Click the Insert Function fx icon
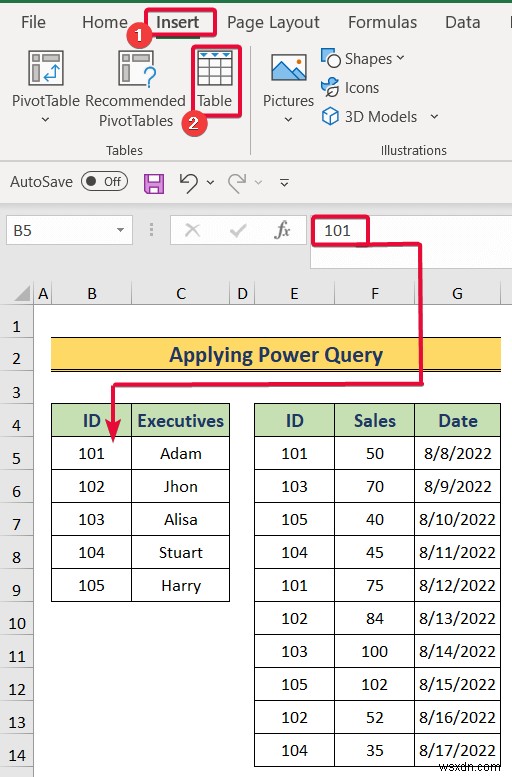 pos(282,230)
